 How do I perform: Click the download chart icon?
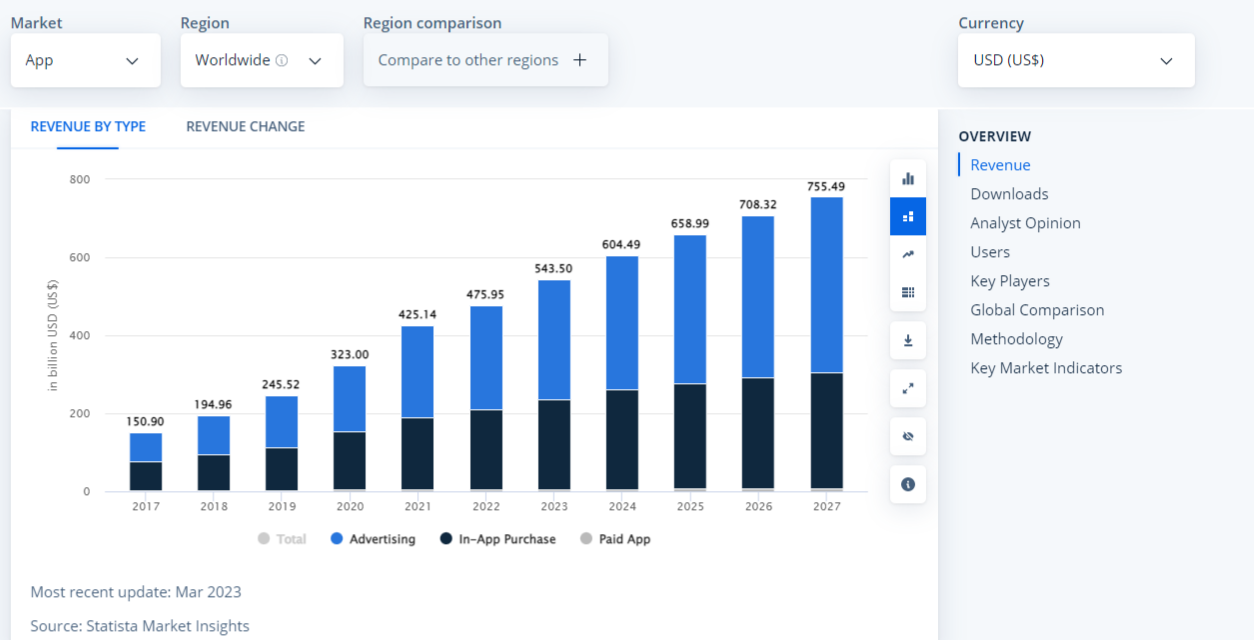[908, 340]
